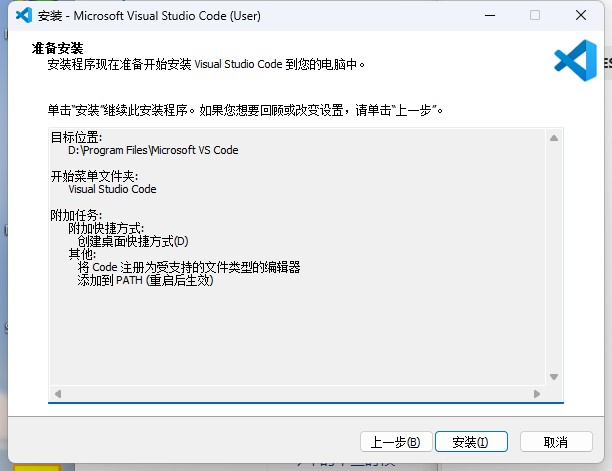The width and height of the screenshot is (612, 471).
Task: Click the horizontal scroll right arrow
Action: (x=537, y=394)
